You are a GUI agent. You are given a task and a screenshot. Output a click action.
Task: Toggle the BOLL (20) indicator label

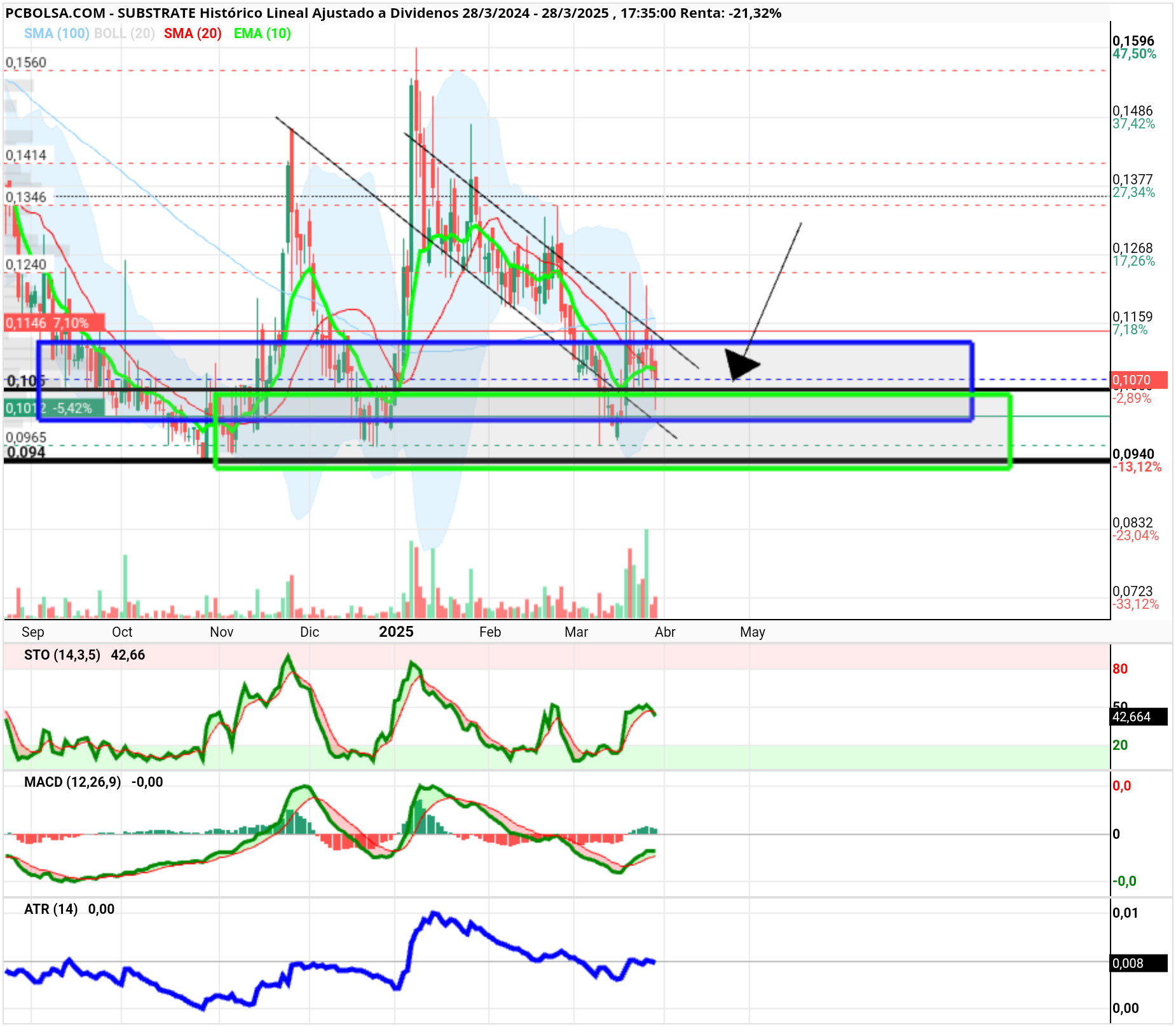[x=125, y=34]
